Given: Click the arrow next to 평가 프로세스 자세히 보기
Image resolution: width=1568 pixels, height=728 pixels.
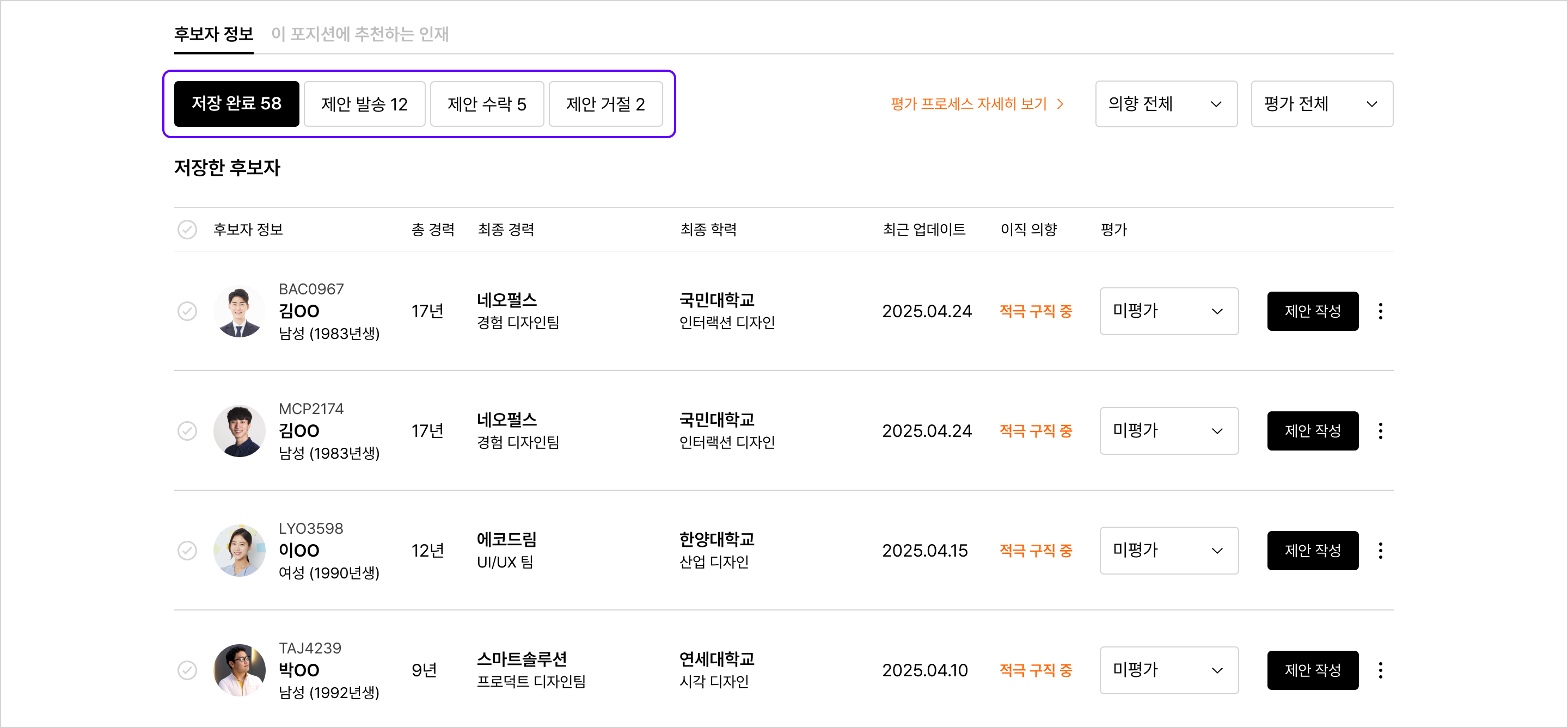Looking at the screenshot, I should point(1061,104).
